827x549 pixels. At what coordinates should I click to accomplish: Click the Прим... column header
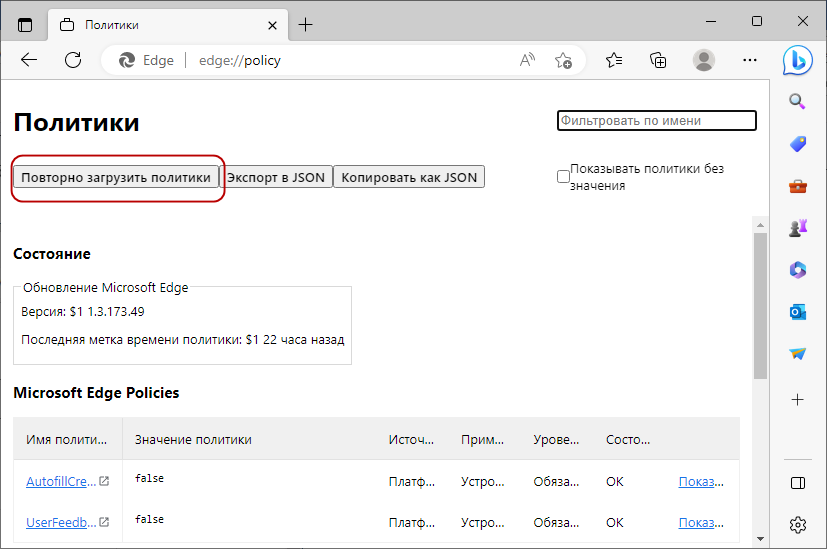pos(482,440)
